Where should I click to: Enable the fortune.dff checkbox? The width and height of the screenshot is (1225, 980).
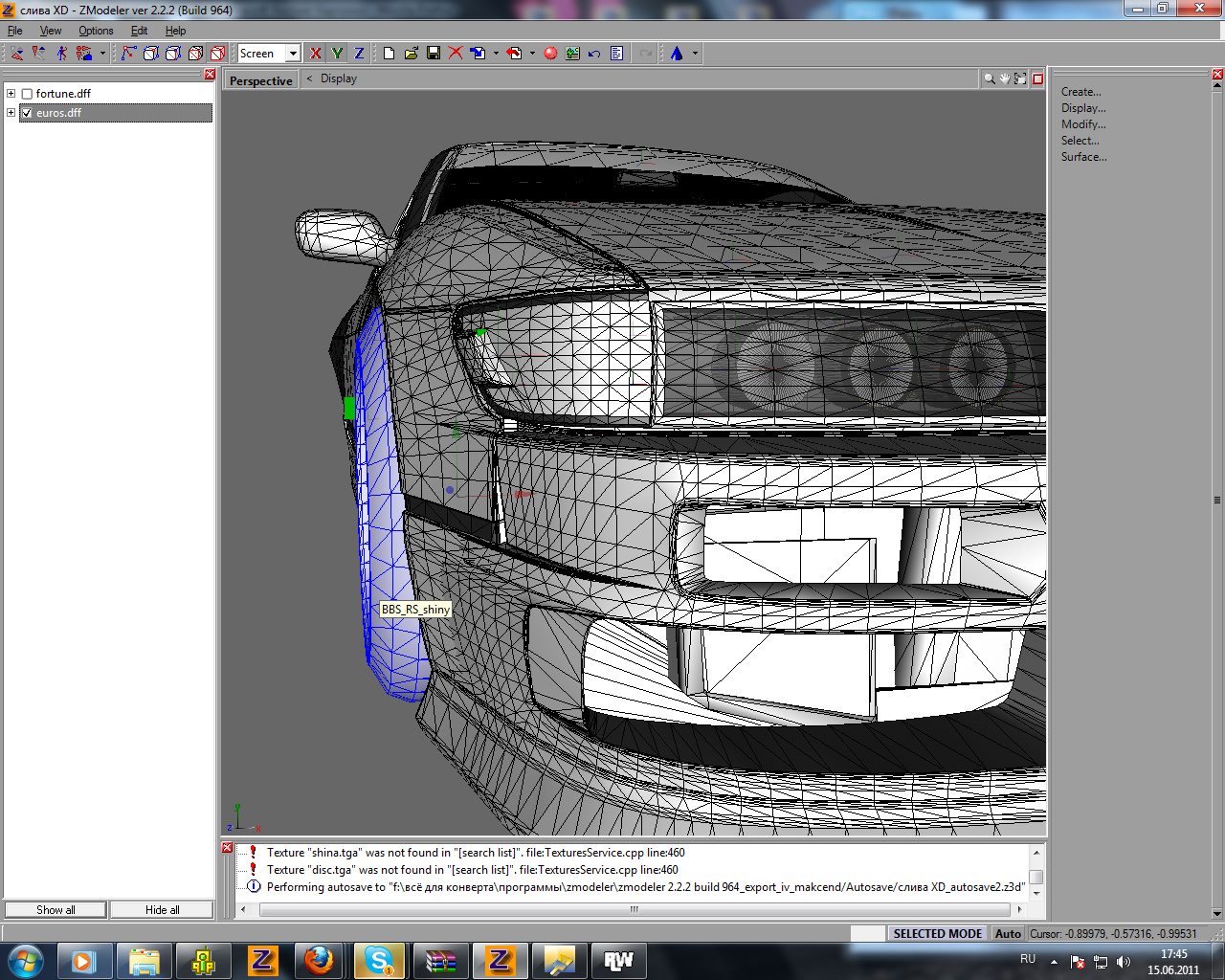tap(27, 94)
